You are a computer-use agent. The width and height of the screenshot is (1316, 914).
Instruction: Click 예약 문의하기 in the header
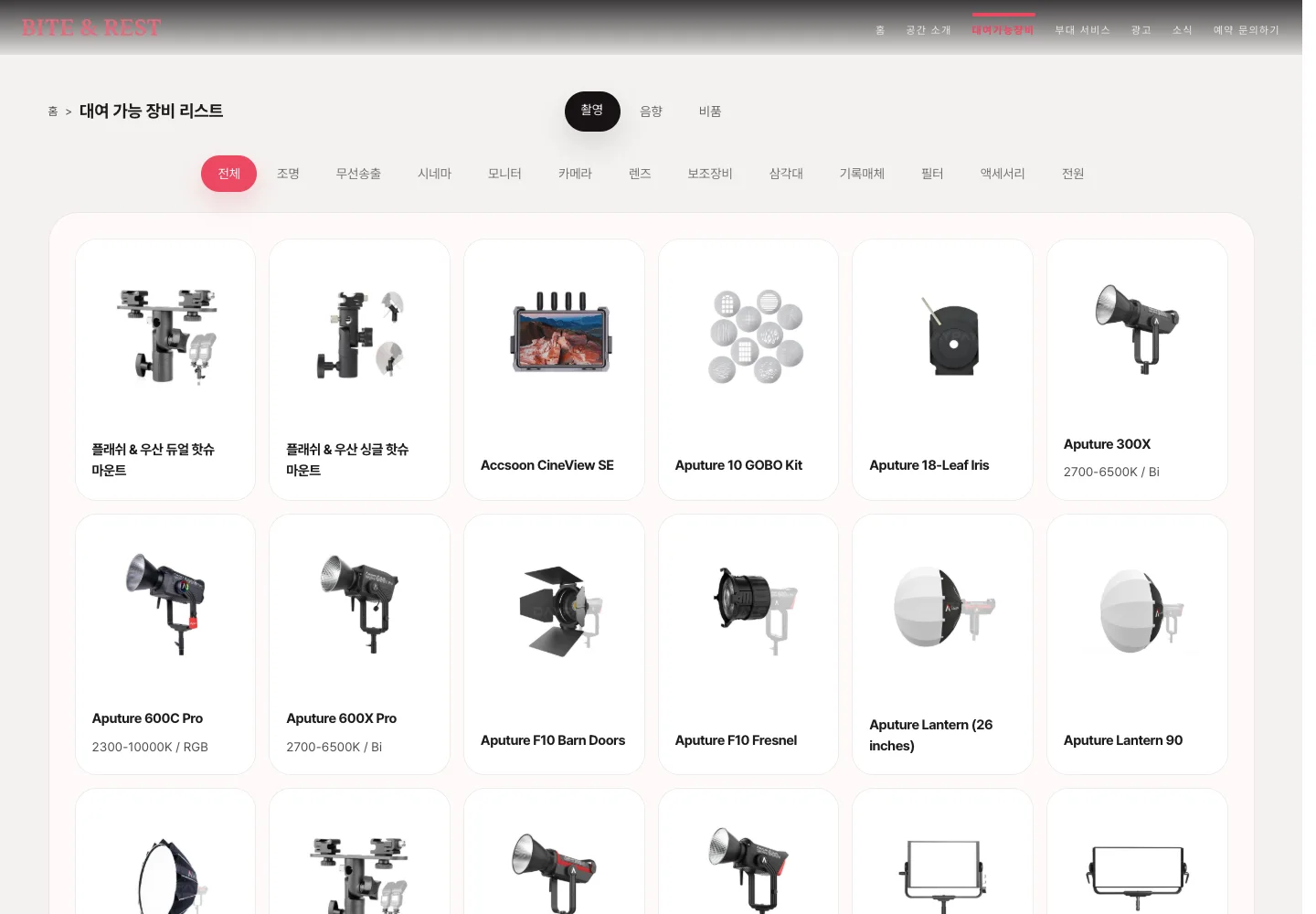point(1247,30)
